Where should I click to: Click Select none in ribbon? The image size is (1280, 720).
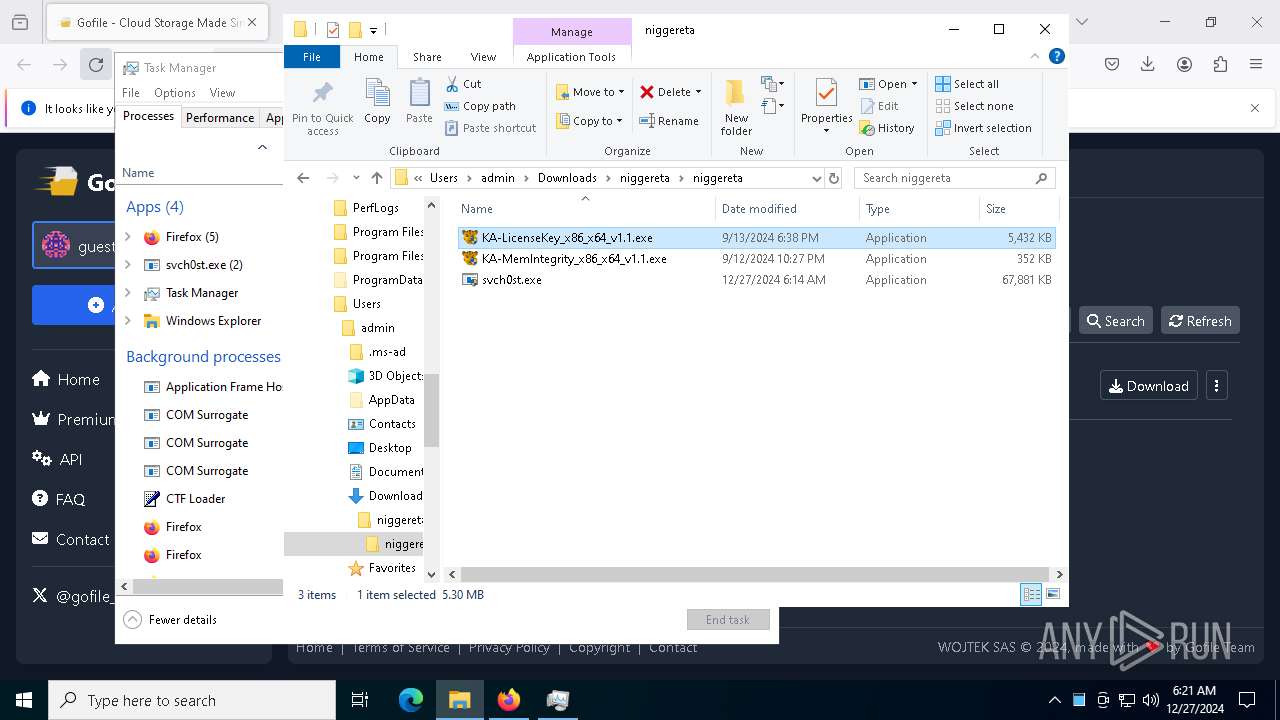974,106
